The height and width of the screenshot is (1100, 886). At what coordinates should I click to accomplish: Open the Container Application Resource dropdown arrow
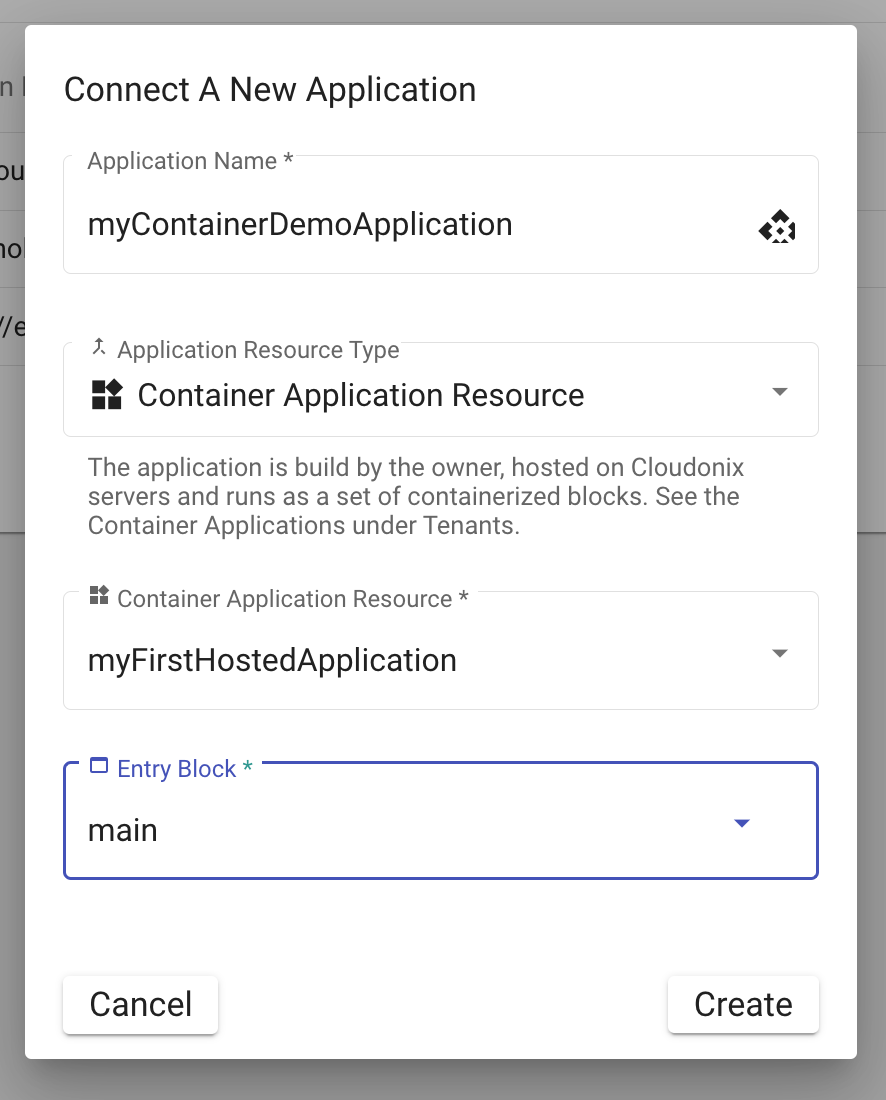pyautogui.click(x=781, y=654)
